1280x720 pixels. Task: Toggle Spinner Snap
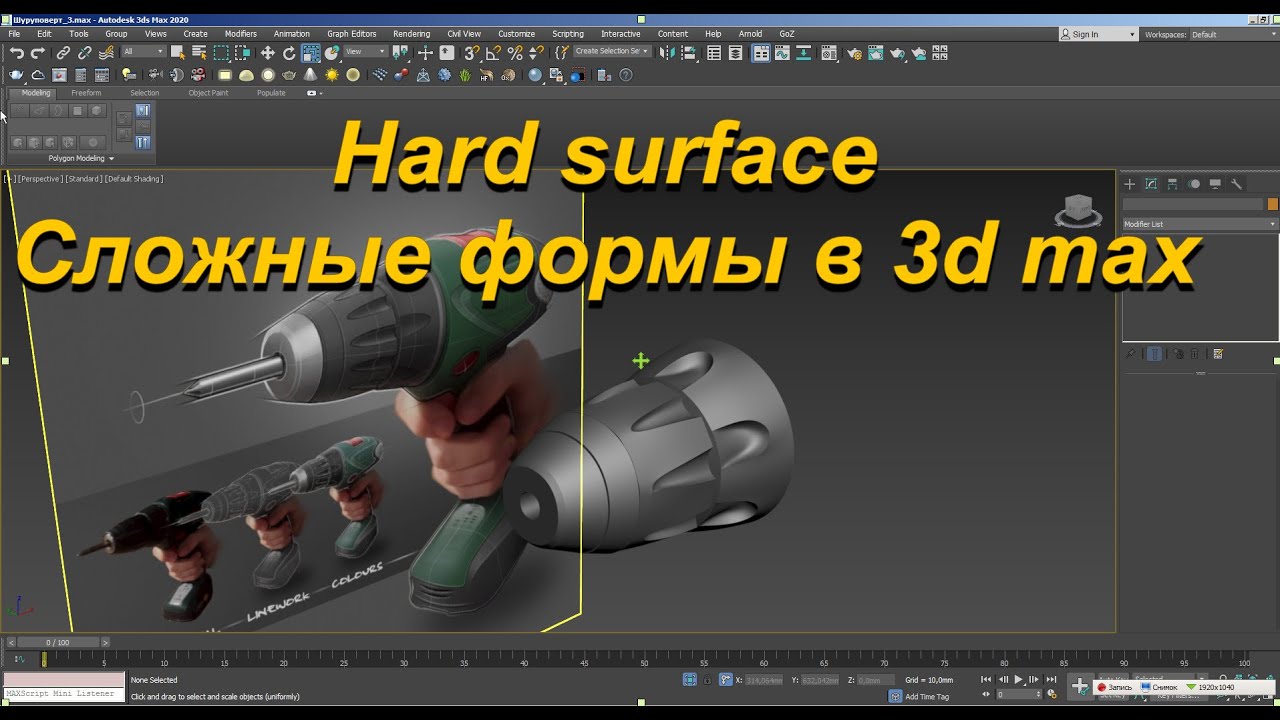click(x=536, y=53)
